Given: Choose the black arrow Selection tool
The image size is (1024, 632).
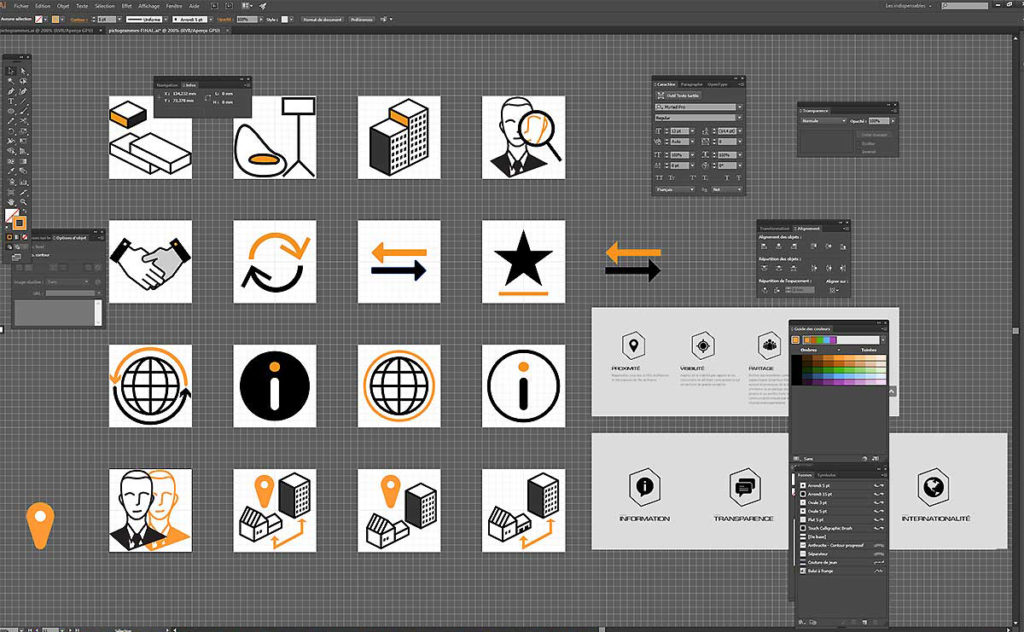Looking at the screenshot, I should [11, 70].
